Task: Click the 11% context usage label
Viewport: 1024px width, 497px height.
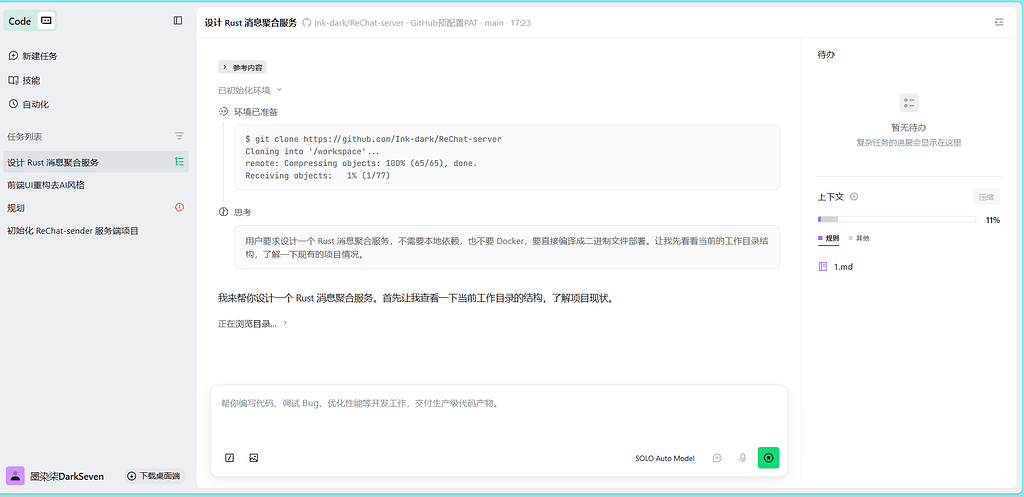Action: click(x=993, y=220)
